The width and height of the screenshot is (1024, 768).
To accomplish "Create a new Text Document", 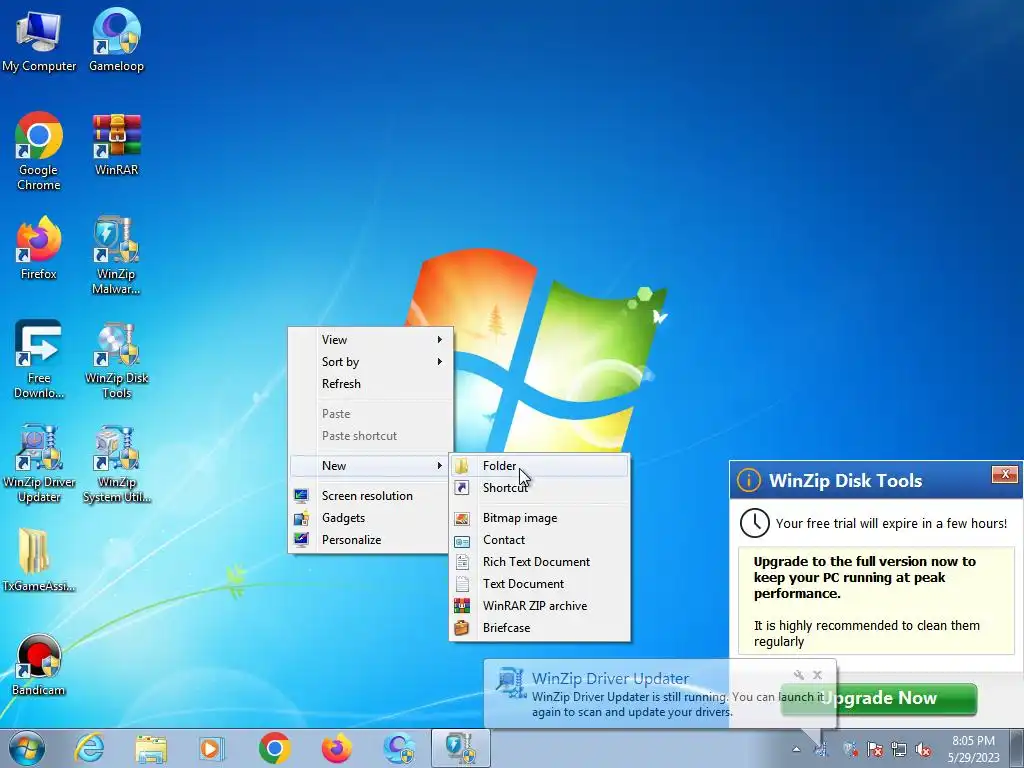I will point(540,584).
